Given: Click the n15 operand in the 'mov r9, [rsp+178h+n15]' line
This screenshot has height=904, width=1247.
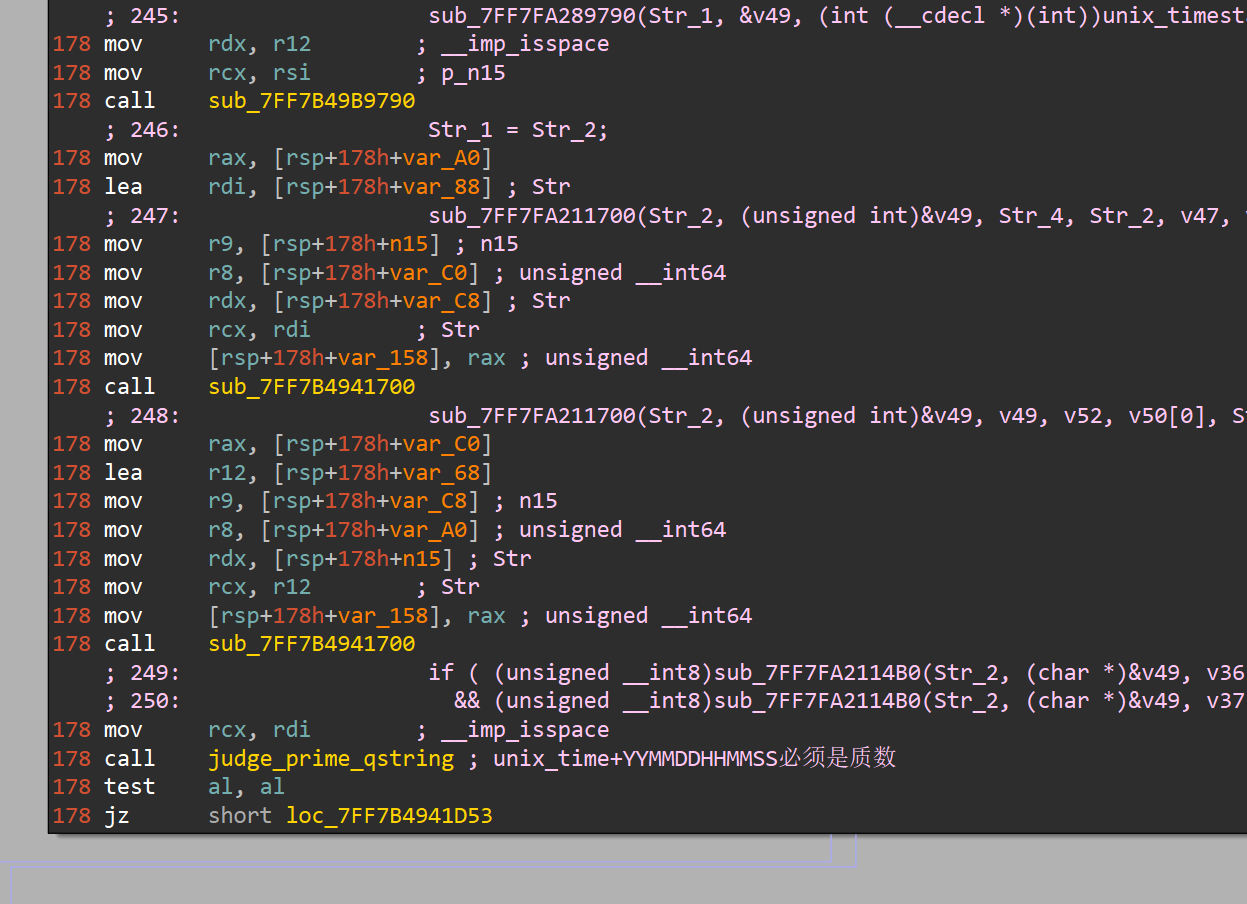Looking at the screenshot, I should coord(409,244).
